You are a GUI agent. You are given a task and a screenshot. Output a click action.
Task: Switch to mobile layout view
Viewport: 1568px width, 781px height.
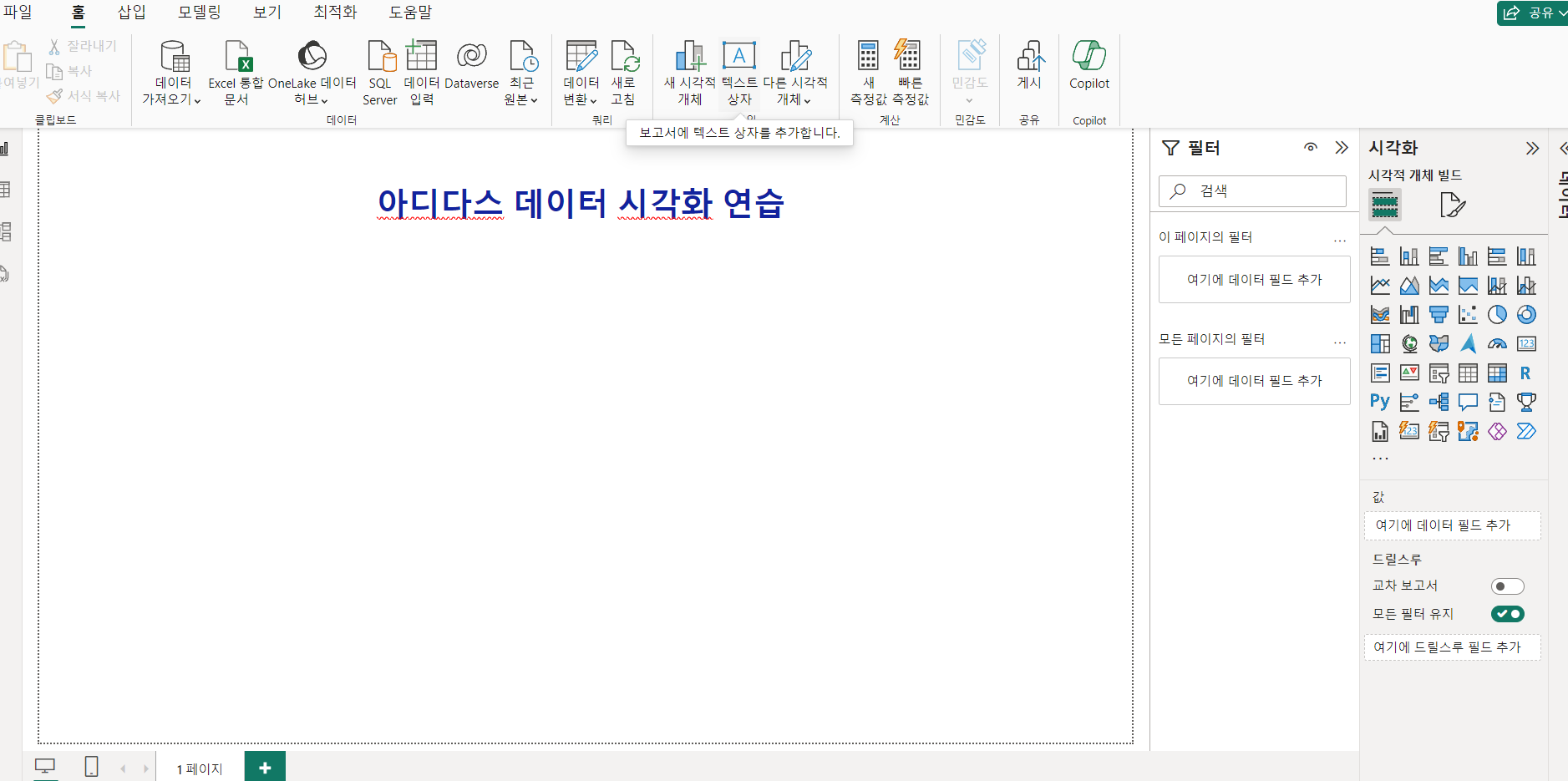(92, 766)
